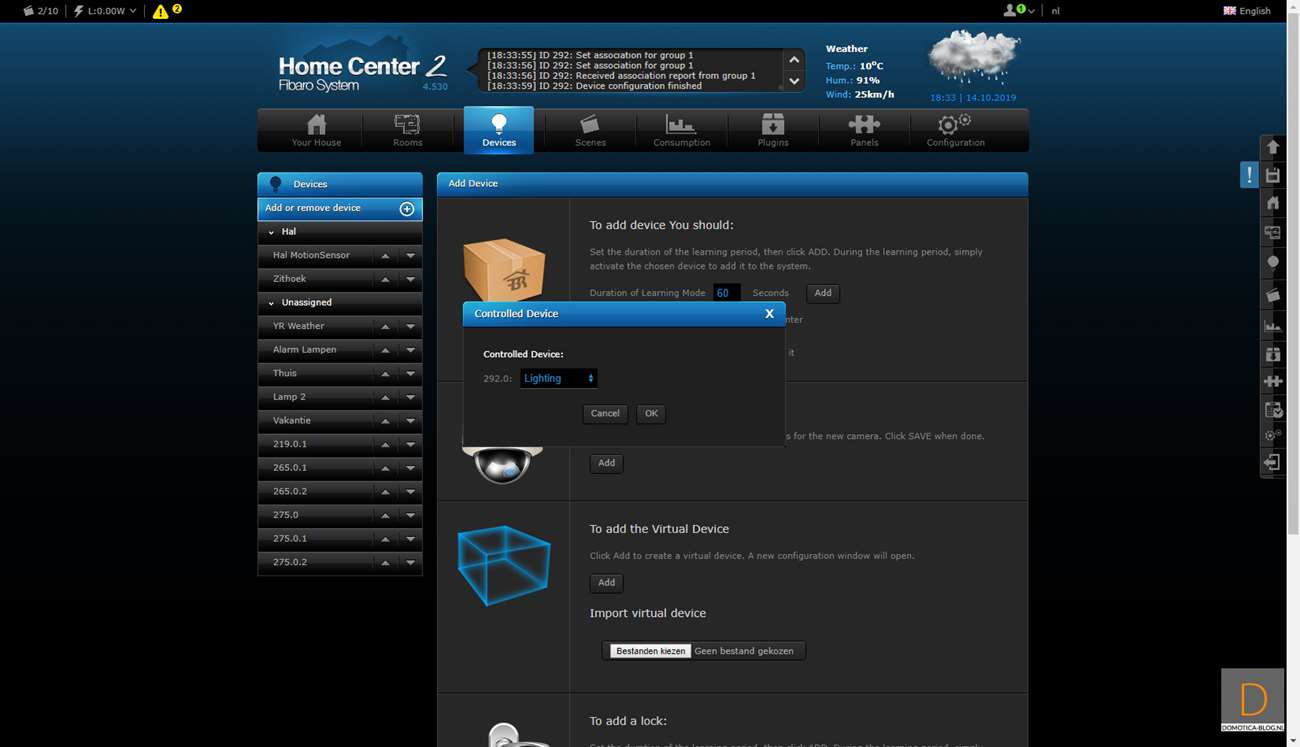This screenshot has height=747, width=1300.
Task: Click Bestanden kiezen file chooser button
Action: [650, 651]
